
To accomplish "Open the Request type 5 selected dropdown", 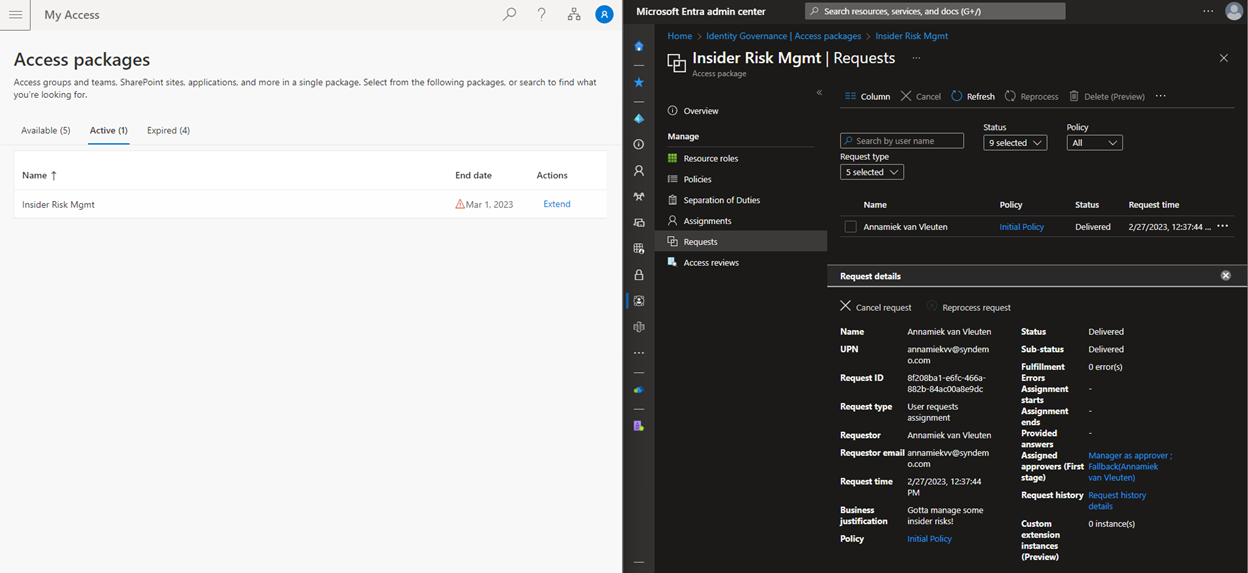I will click(872, 172).
